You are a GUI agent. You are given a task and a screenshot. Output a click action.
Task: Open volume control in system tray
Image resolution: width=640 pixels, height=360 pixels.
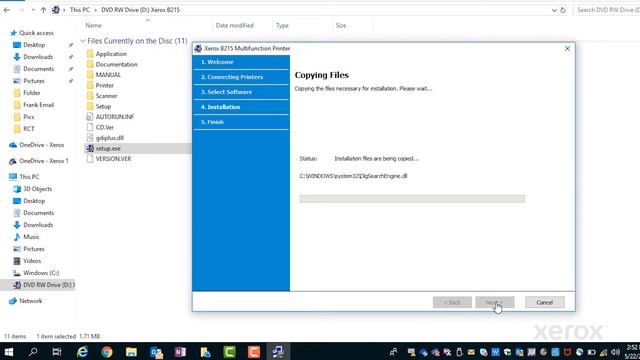(616, 352)
